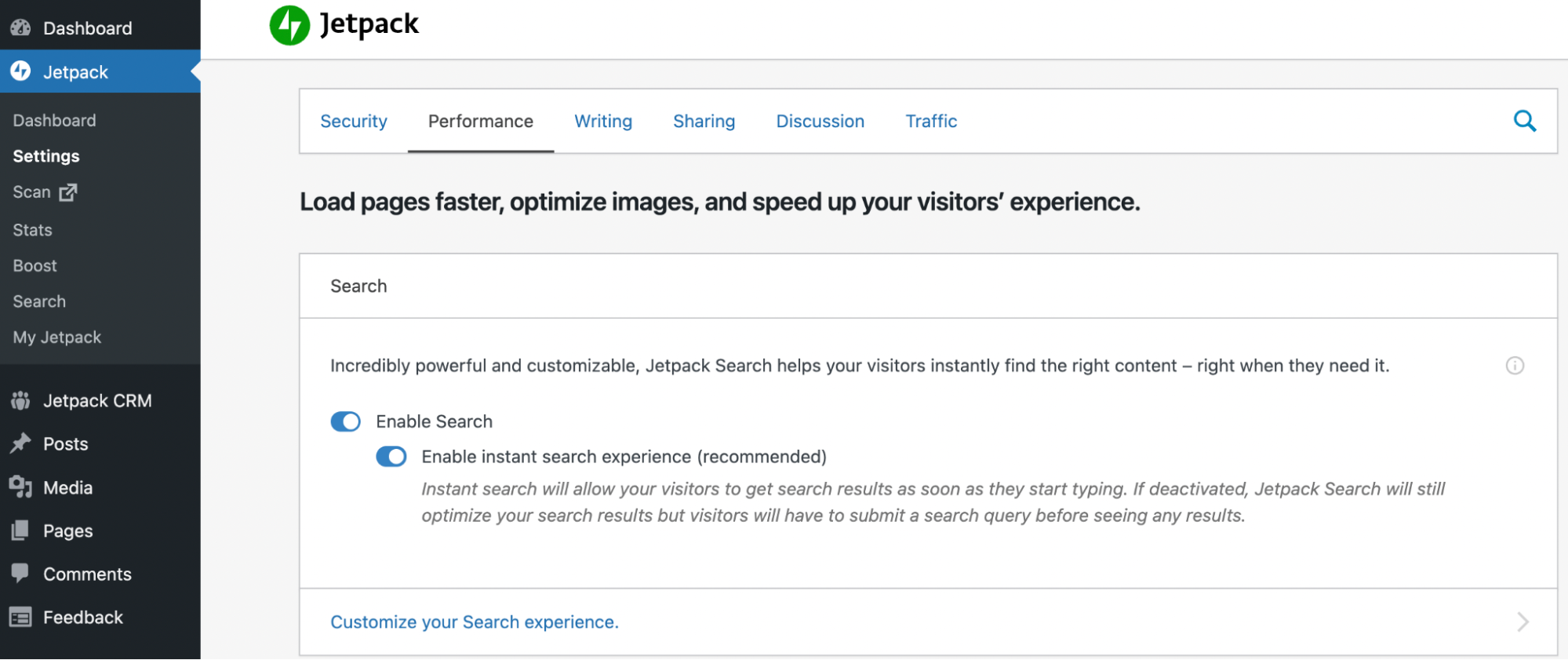The height and width of the screenshot is (660, 1568).
Task: Disable the Enable Search toggle
Action: pyautogui.click(x=345, y=422)
